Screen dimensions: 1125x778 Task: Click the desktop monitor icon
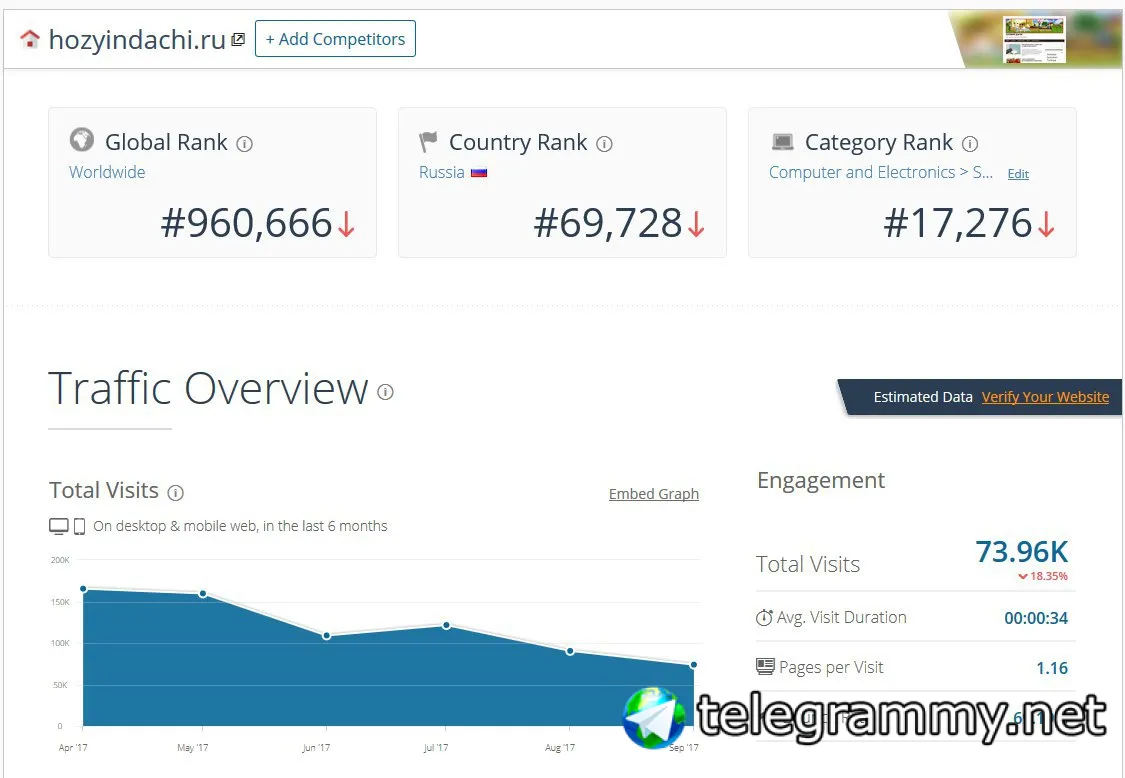coord(59,526)
